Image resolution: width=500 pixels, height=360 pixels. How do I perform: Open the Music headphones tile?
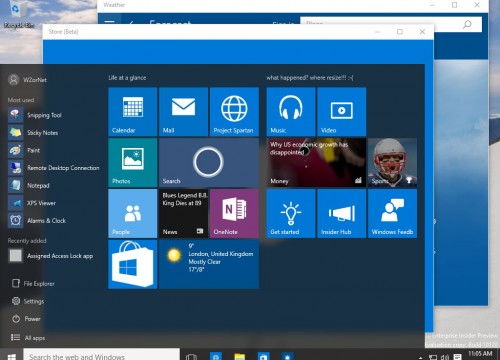pos(291,112)
